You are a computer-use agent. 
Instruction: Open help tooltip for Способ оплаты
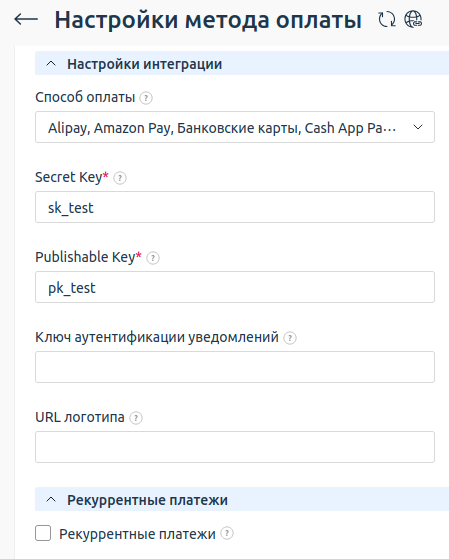point(146,98)
